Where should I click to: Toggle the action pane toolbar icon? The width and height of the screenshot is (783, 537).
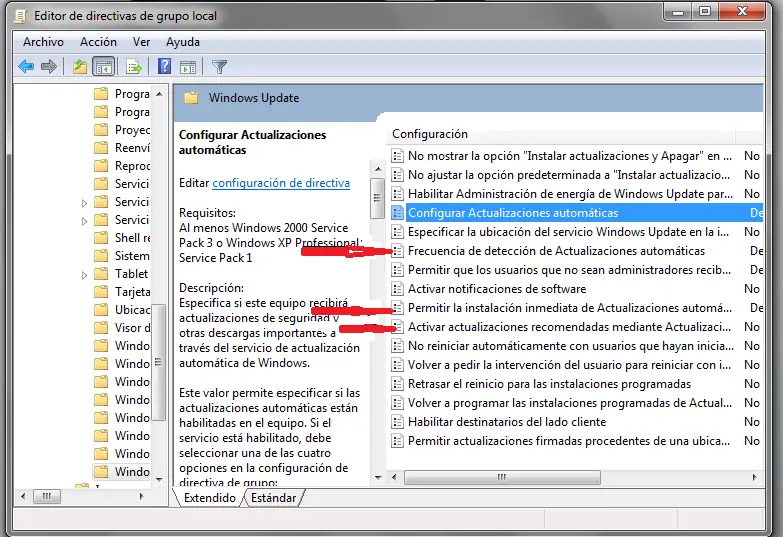point(188,67)
